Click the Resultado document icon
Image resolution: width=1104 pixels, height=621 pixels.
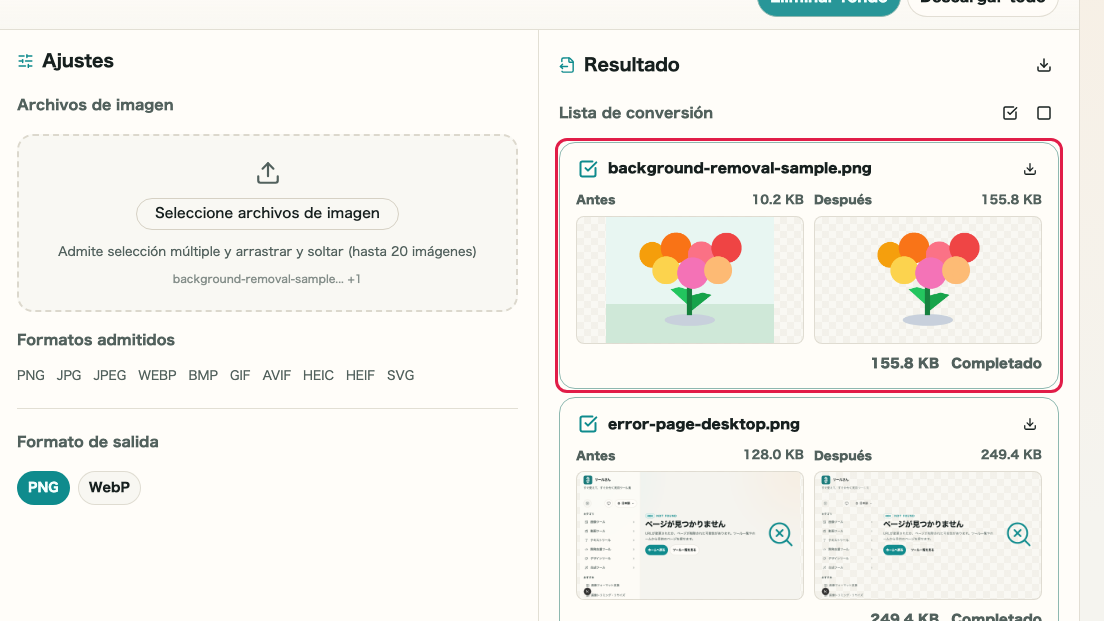coord(567,65)
